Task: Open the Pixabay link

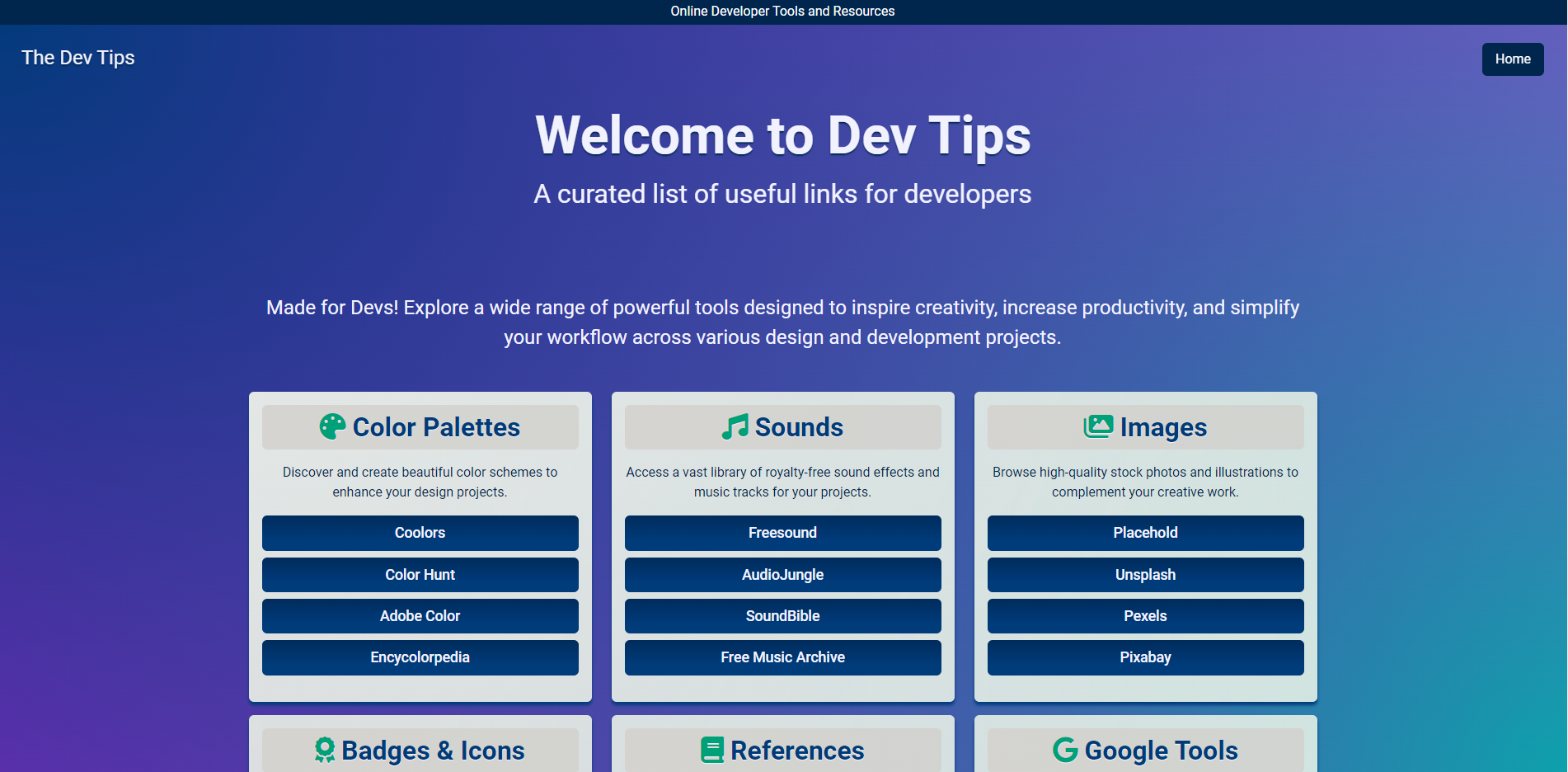Action: pyautogui.click(x=1146, y=657)
